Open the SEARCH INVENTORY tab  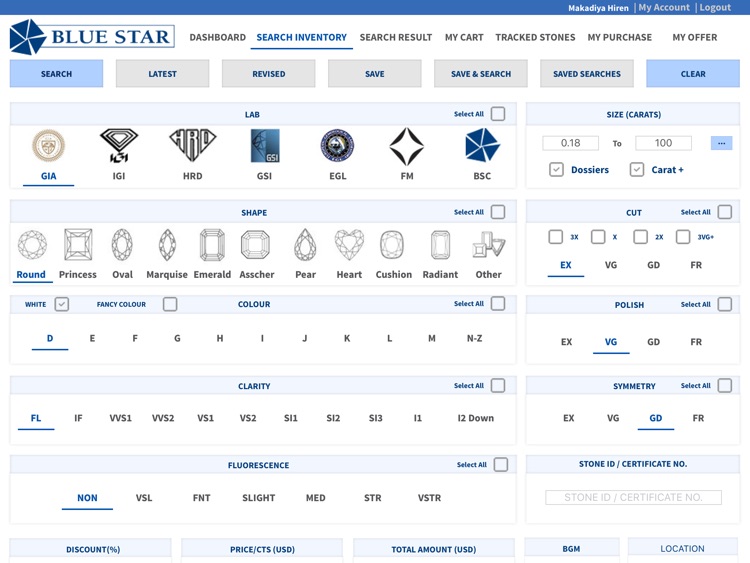coord(301,37)
